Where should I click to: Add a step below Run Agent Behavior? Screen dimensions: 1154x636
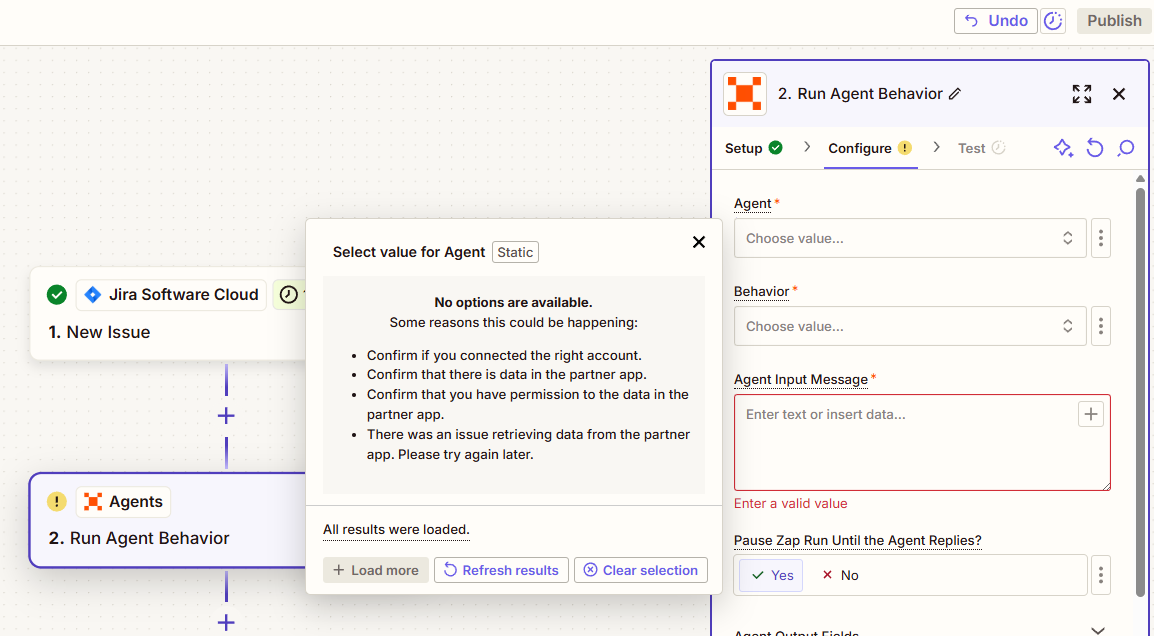coord(226,622)
